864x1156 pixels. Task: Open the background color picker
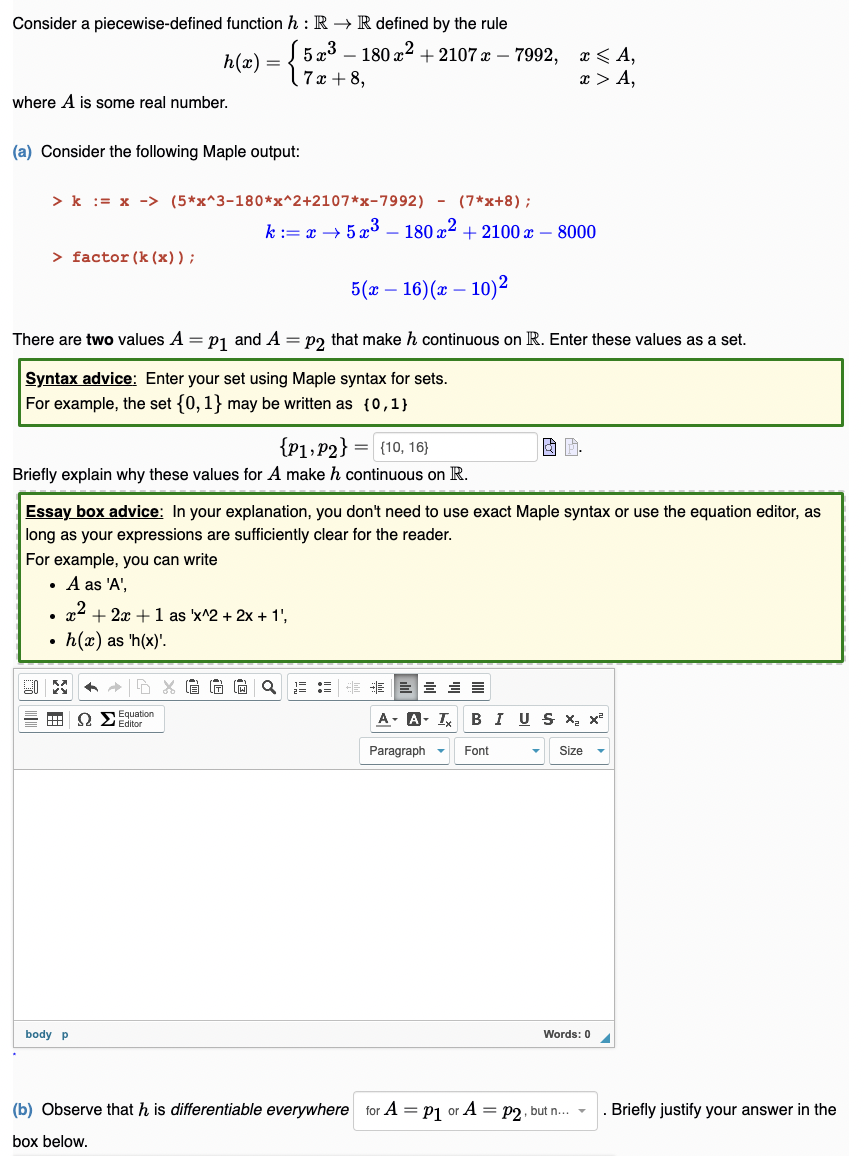pyautogui.click(x=417, y=719)
